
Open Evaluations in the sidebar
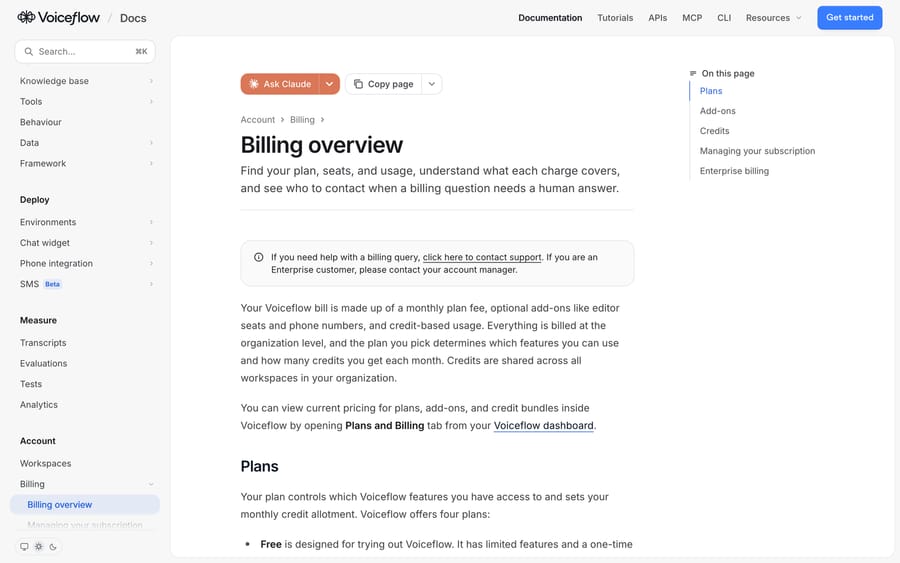pyautogui.click(x=43, y=363)
